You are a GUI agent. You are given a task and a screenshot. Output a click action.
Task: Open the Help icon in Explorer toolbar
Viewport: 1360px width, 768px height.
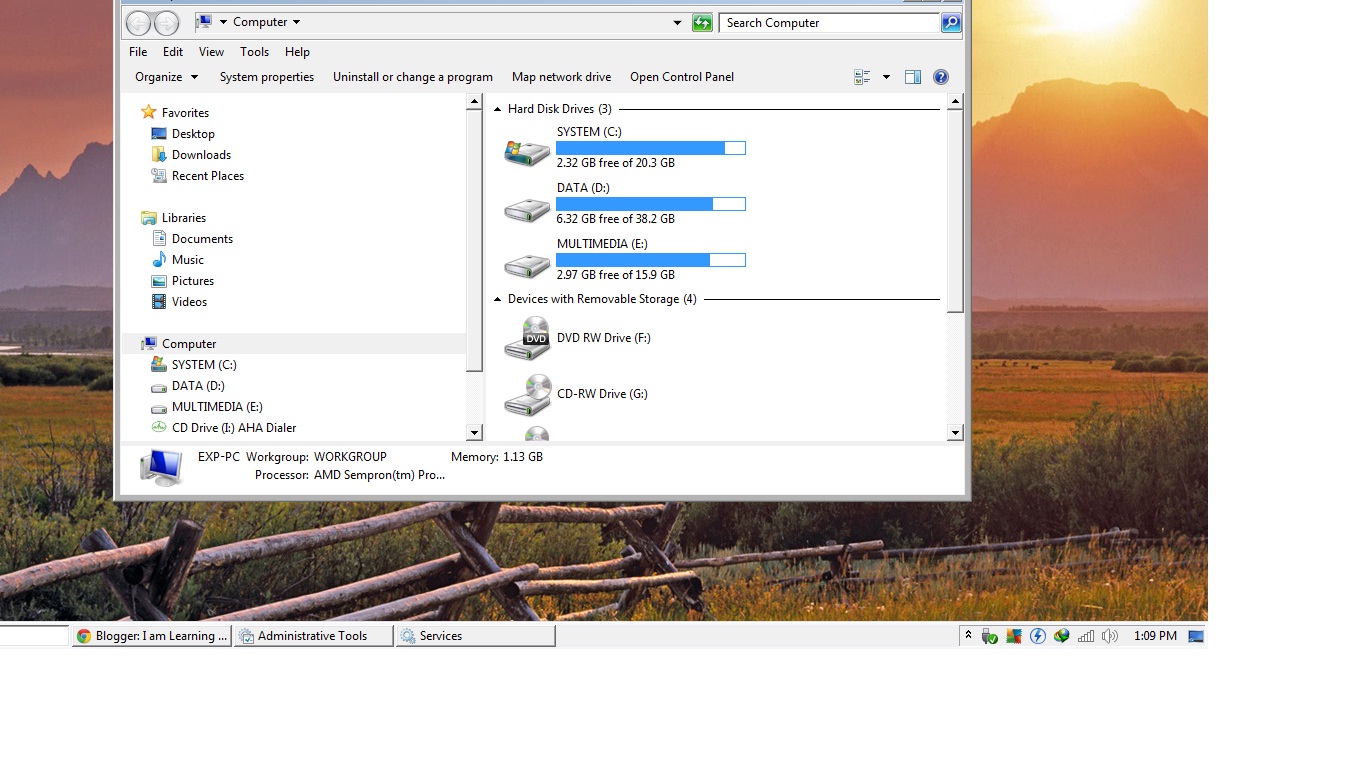940,77
